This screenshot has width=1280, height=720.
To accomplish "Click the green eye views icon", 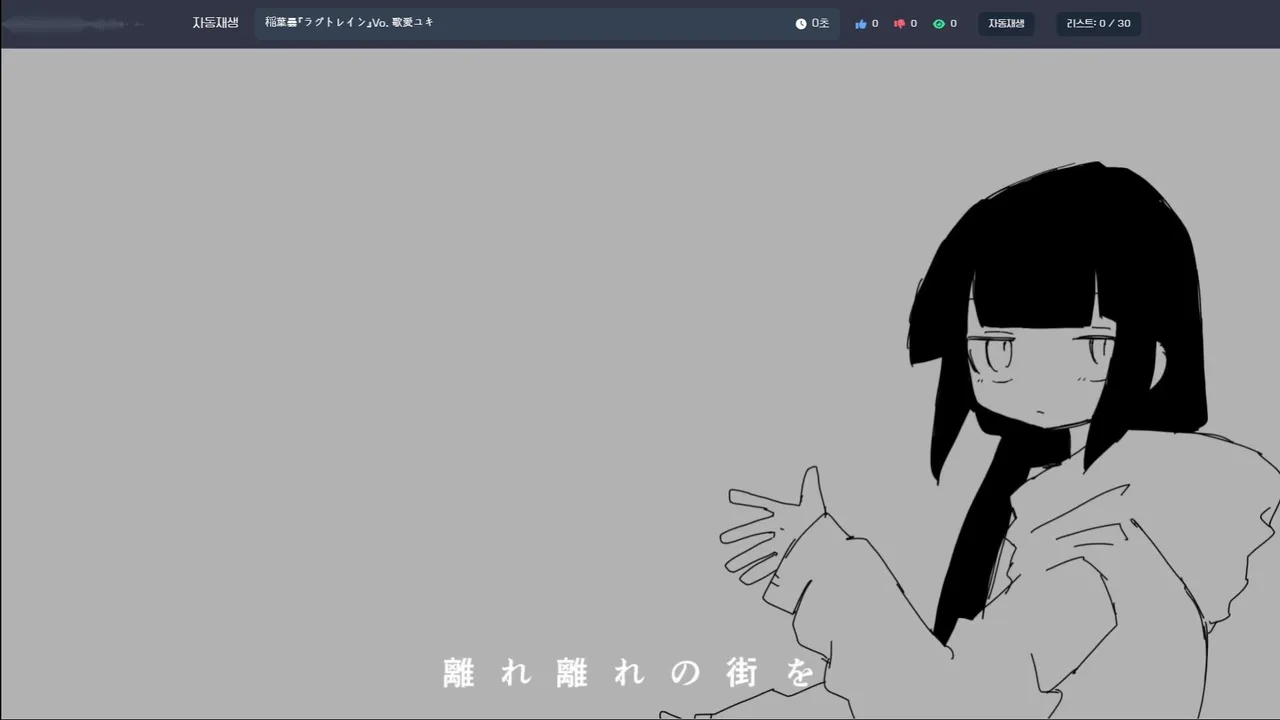I will click(939, 24).
